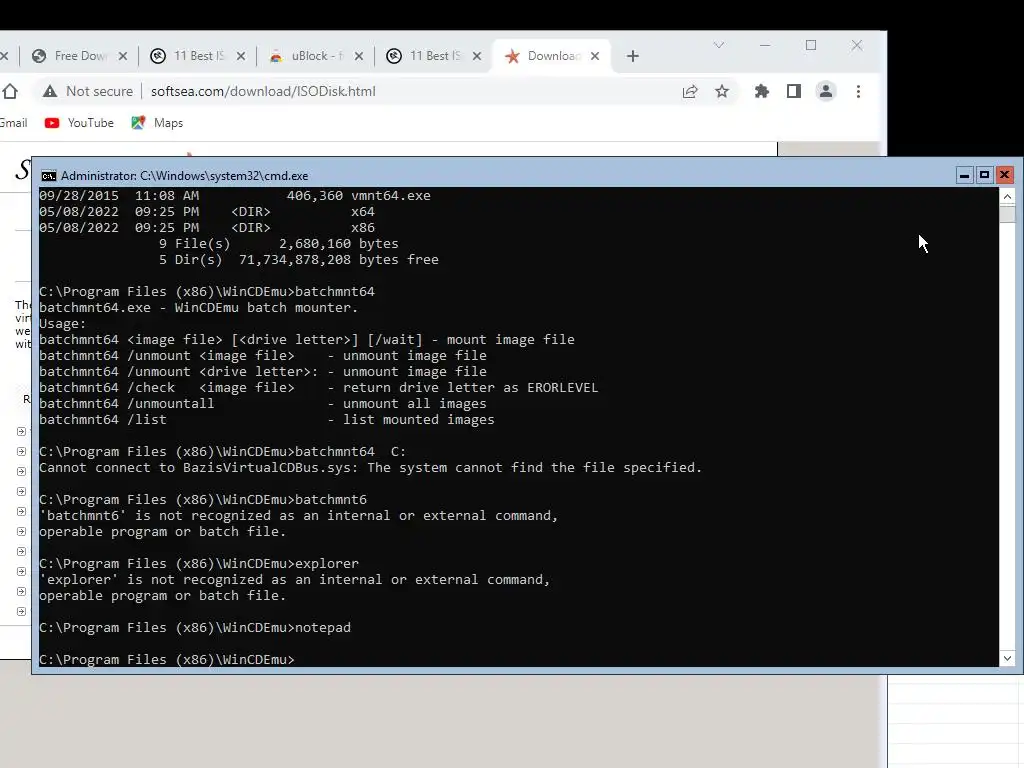Open a new tab with the plus button
This screenshot has width=1024, height=768.
coord(632,56)
